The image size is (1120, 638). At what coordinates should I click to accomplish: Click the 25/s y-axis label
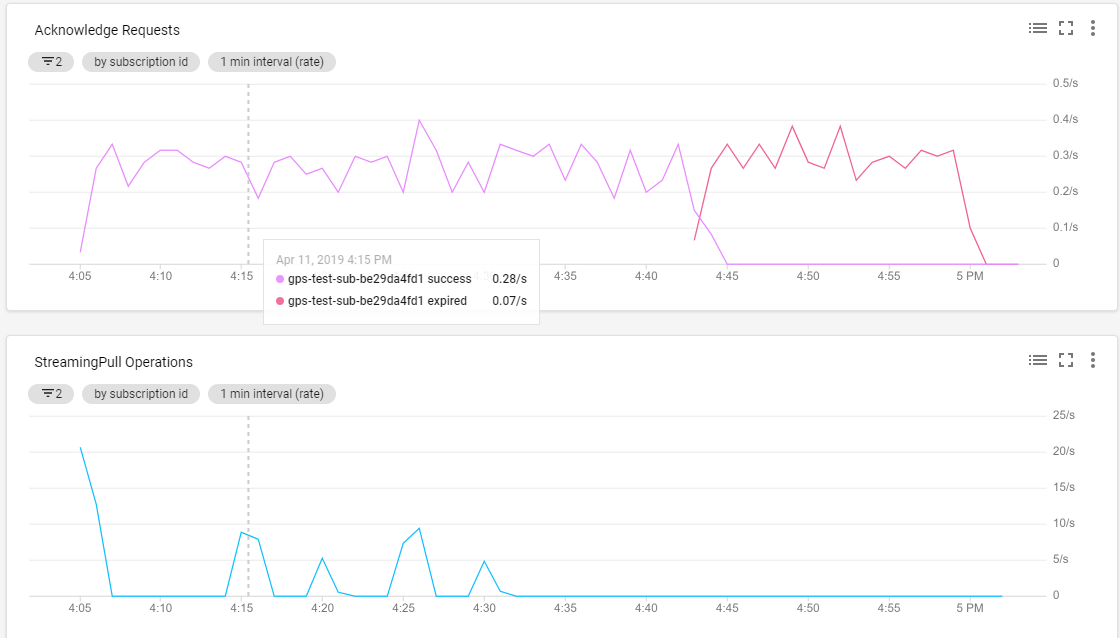tap(1064, 415)
